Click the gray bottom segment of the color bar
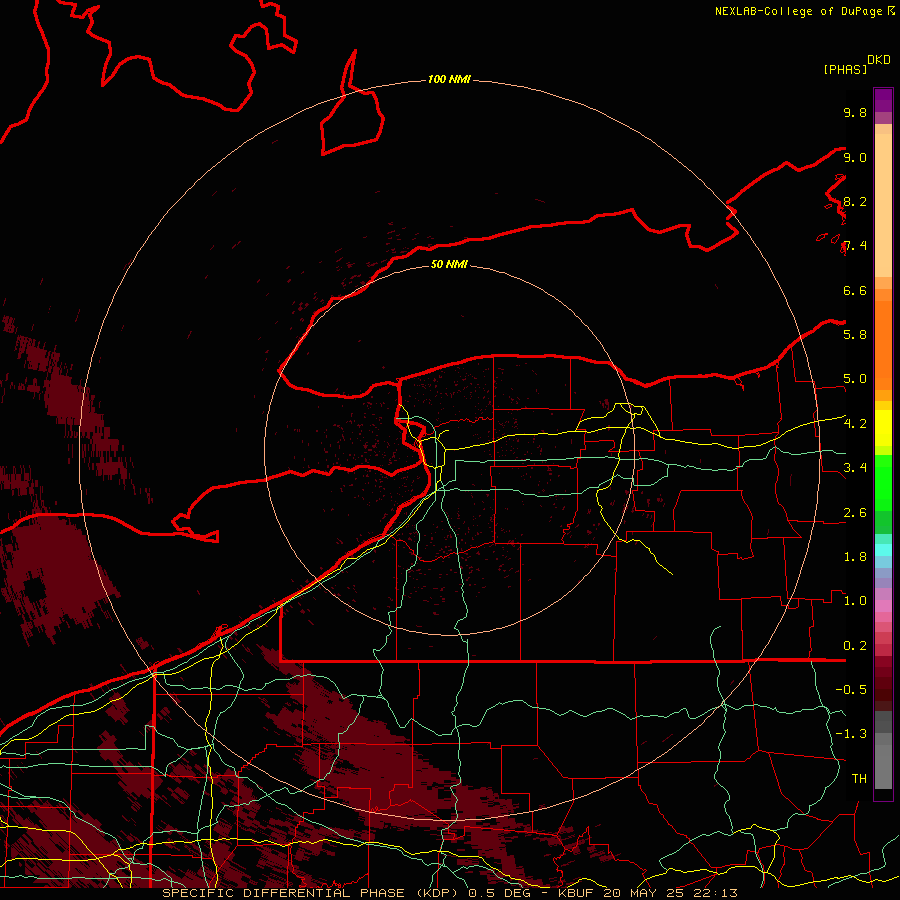The image size is (900, 900). 883,751
